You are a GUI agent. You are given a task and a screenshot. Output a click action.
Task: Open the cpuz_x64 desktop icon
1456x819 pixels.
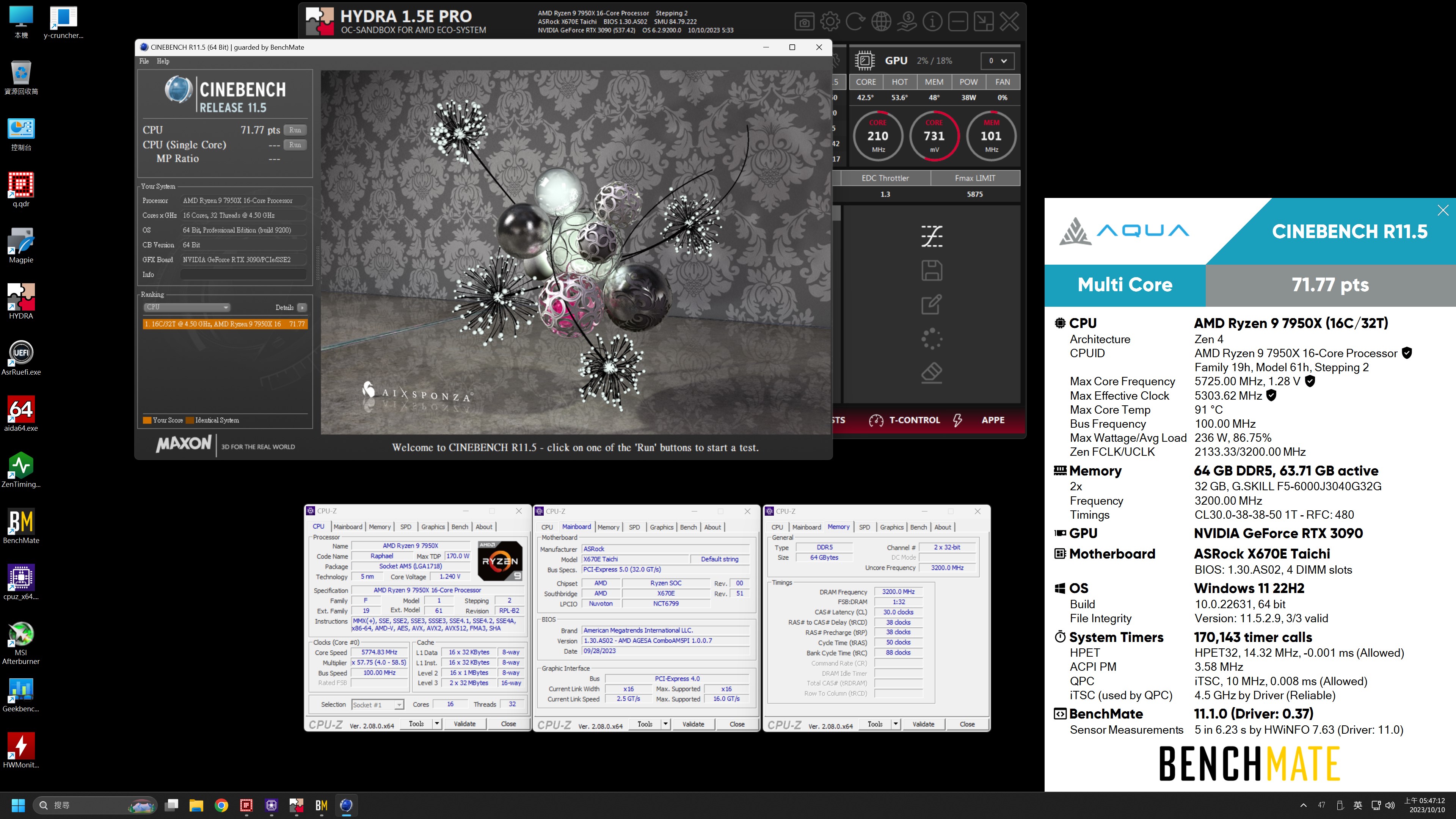coord(21,582)
